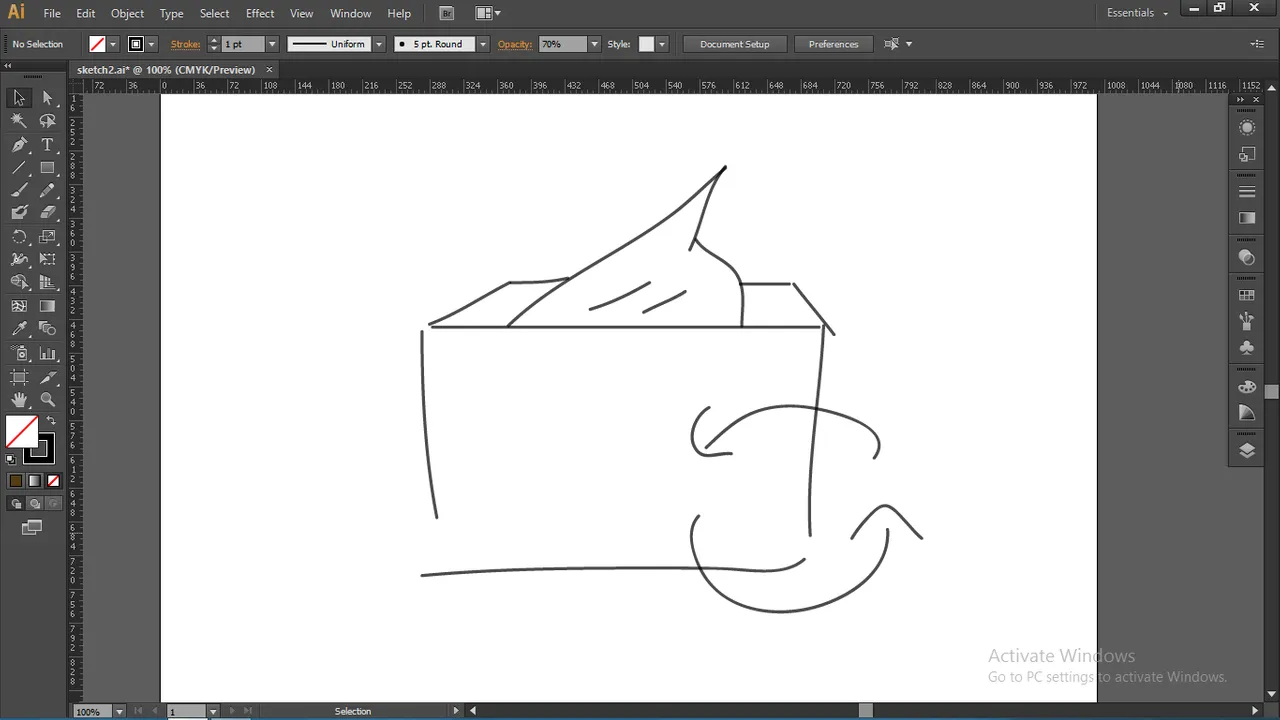
Task: Select the Shape Builder tool
Action: [x=19, y=283]
